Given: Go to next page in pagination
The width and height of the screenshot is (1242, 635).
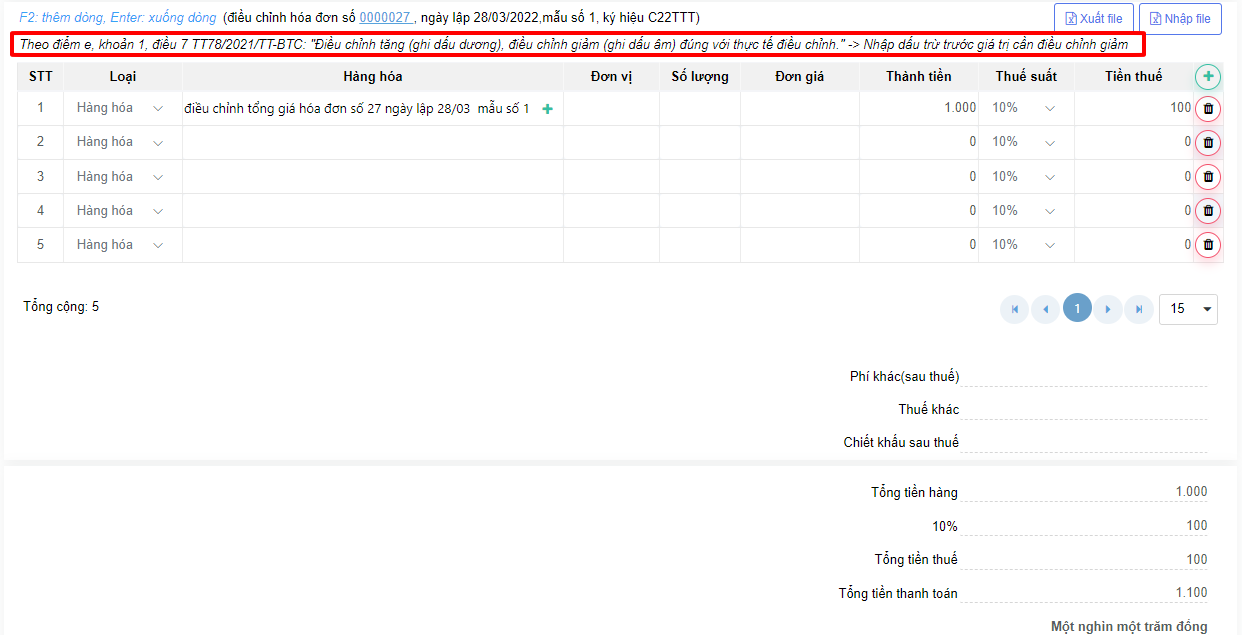Looking at the screenshot, I should tap(1108, 309).
